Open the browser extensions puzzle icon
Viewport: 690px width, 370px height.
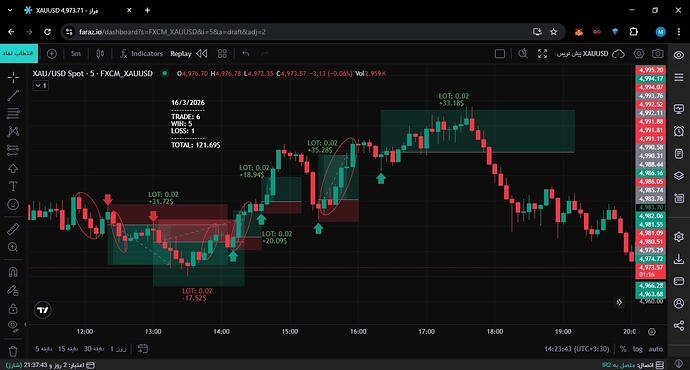(634, 32)
